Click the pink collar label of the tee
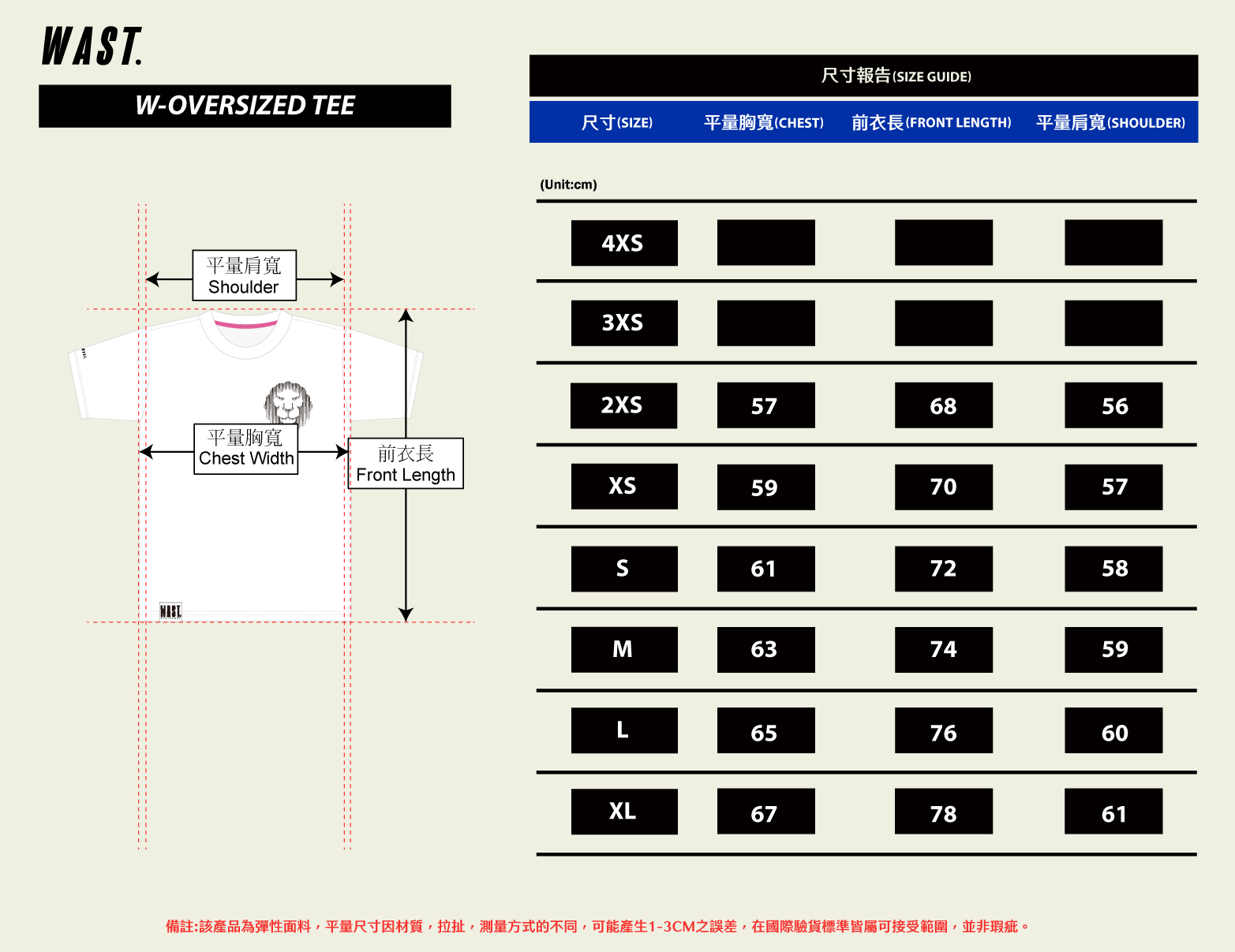This screenshot has height=952, width=1235. point(245,324)
